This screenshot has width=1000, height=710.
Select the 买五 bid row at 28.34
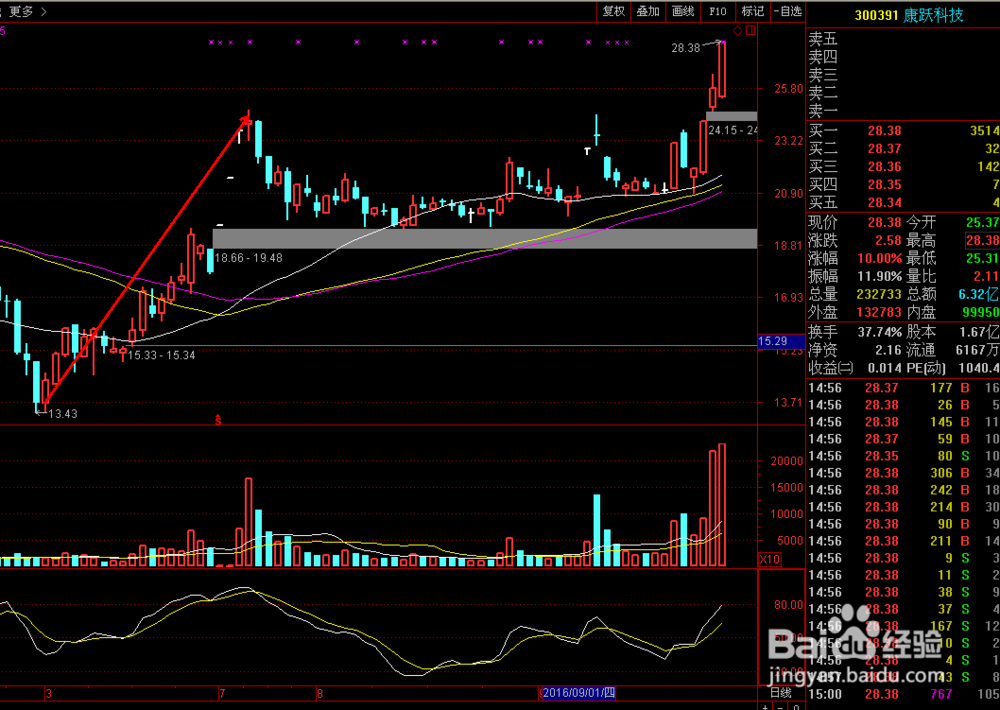coord(902,202)
